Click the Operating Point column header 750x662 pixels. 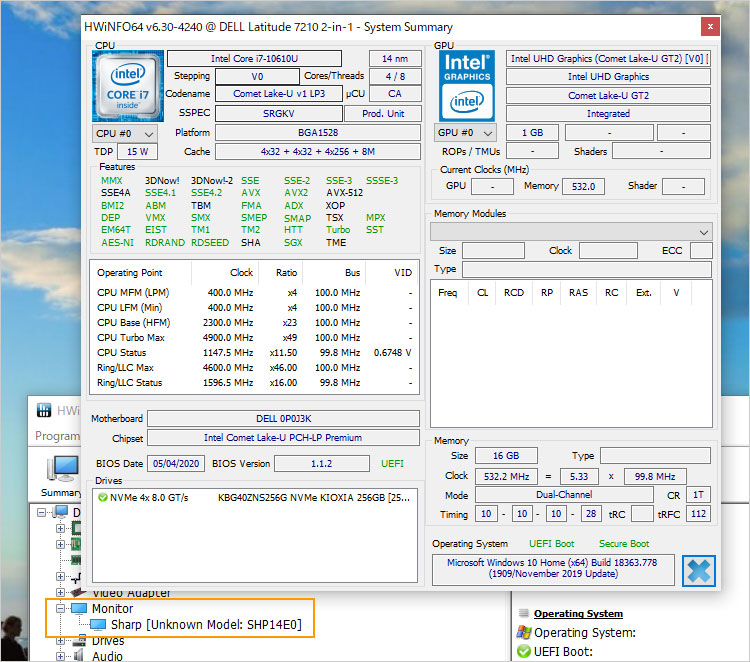[130, 273]
